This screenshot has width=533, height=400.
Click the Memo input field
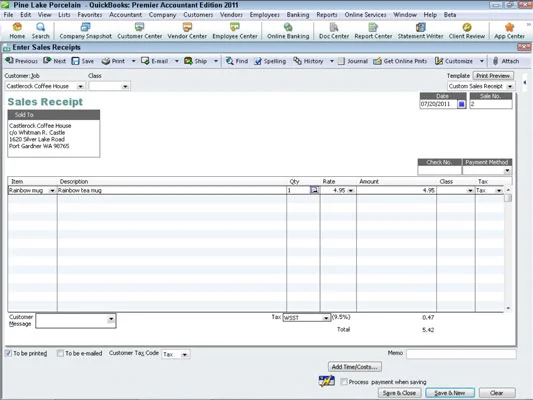461,354
